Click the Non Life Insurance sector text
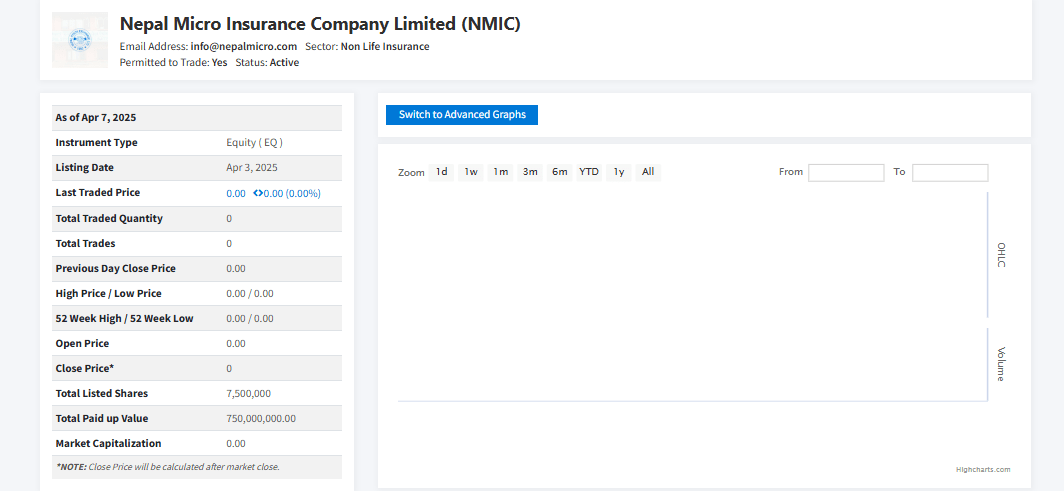This screenshot has height=491, width=1064. 385,47
